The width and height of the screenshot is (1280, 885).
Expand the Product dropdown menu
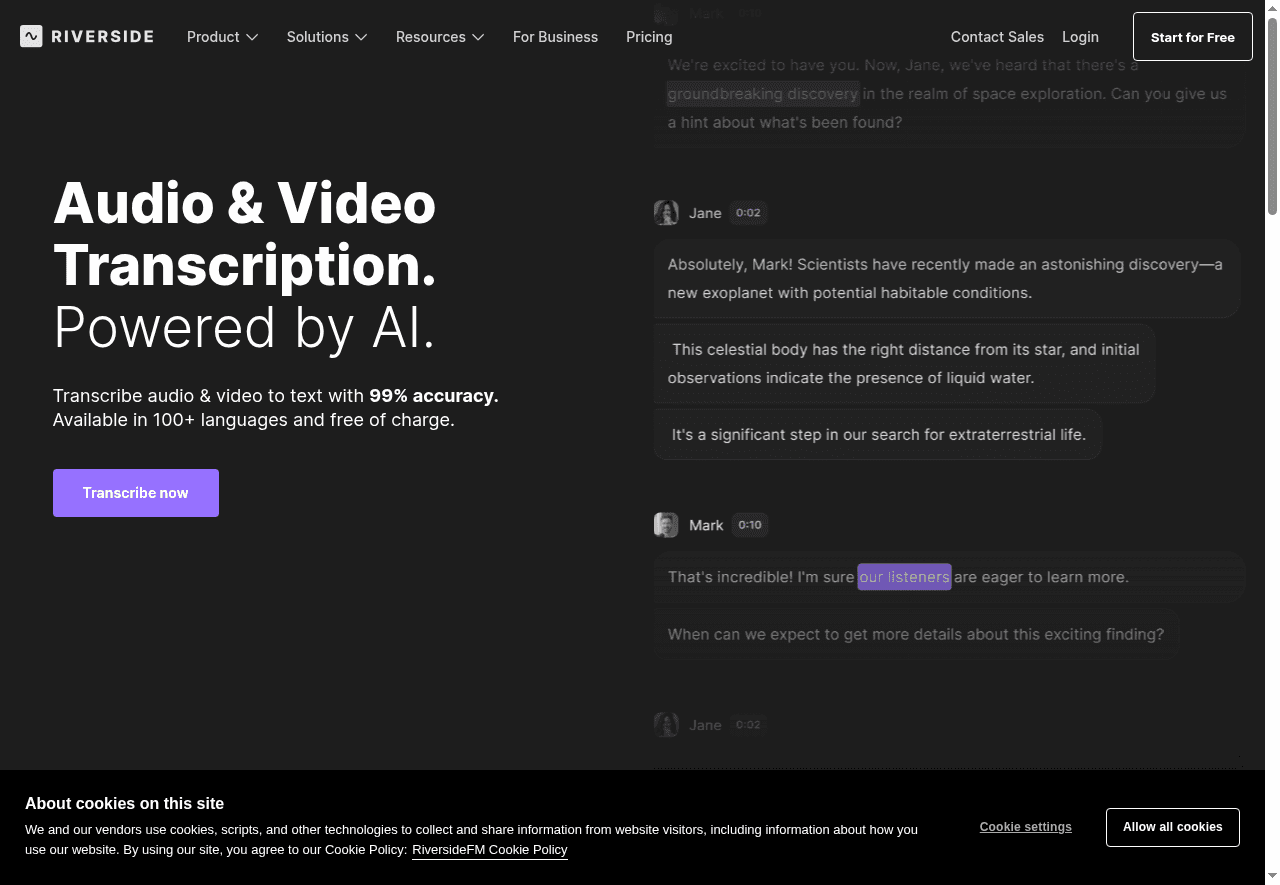click(222, 37)
